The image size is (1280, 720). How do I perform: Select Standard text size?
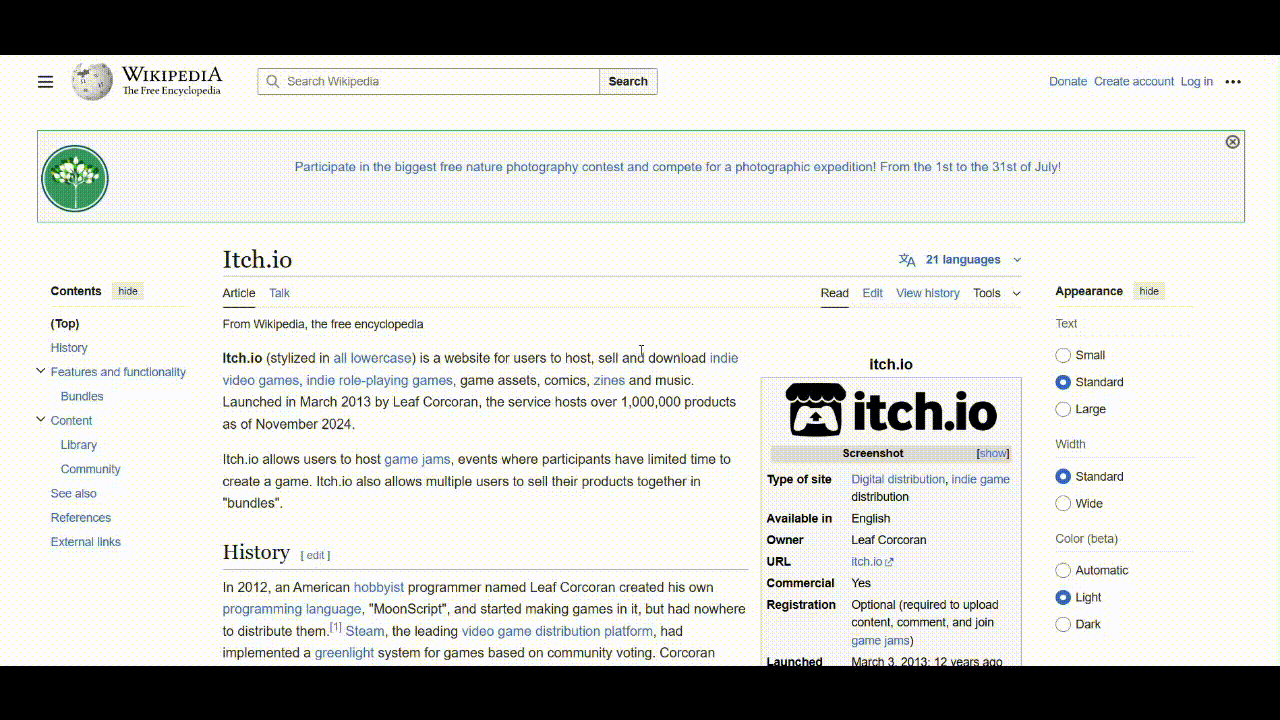[x=1063, y=382]
